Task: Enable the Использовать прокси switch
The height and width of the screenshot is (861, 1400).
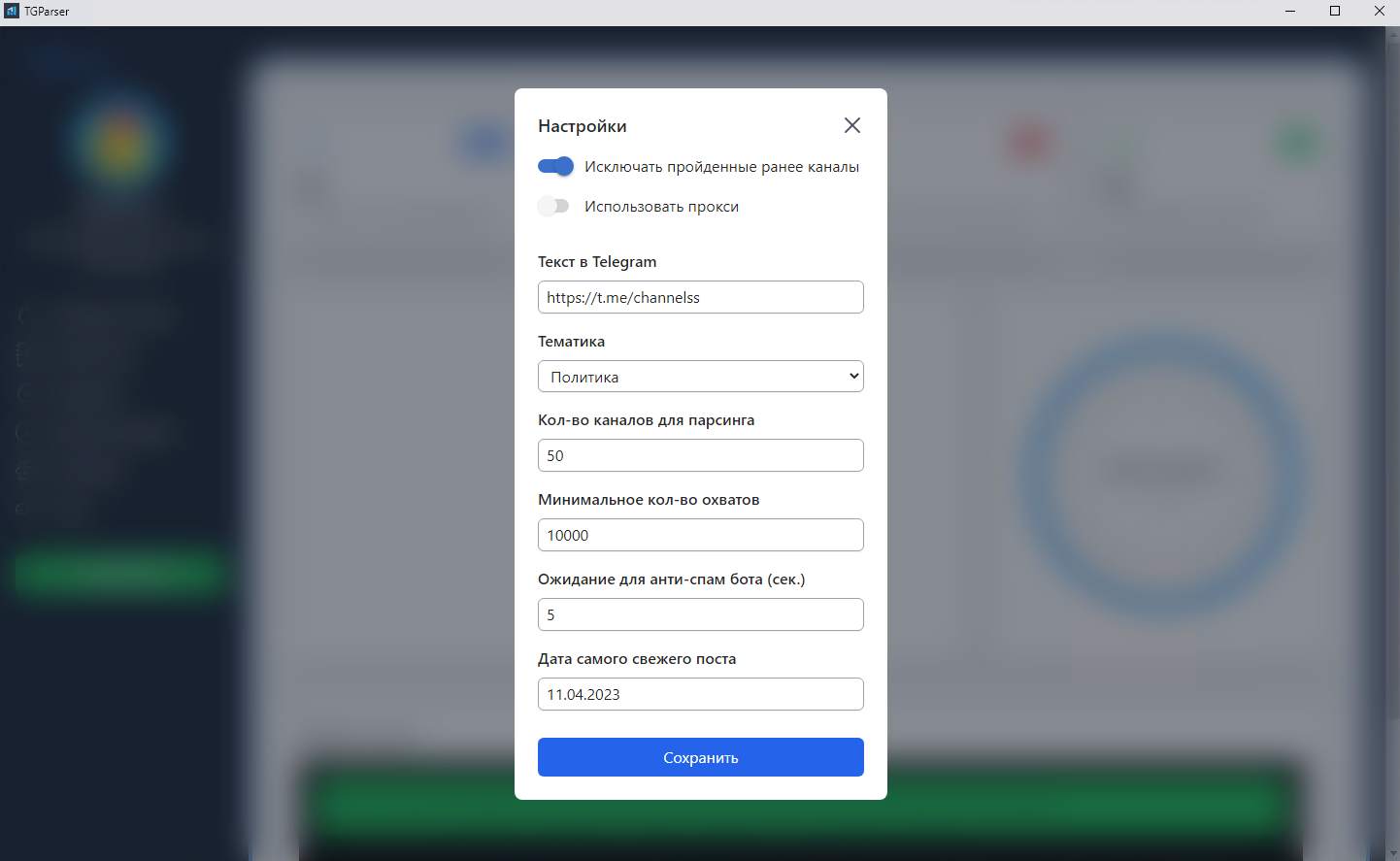Action: pyautogui.click(x=555, y=206)
